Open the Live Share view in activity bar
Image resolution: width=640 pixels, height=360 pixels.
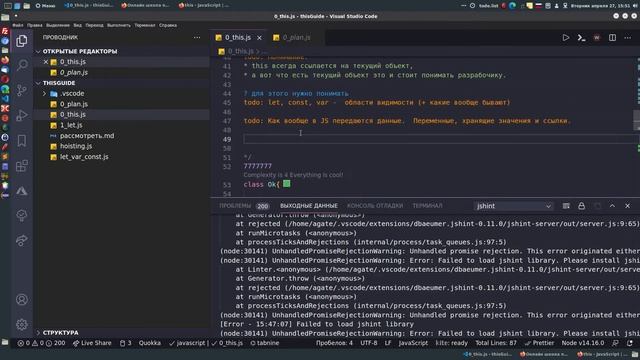pos(22,241)
